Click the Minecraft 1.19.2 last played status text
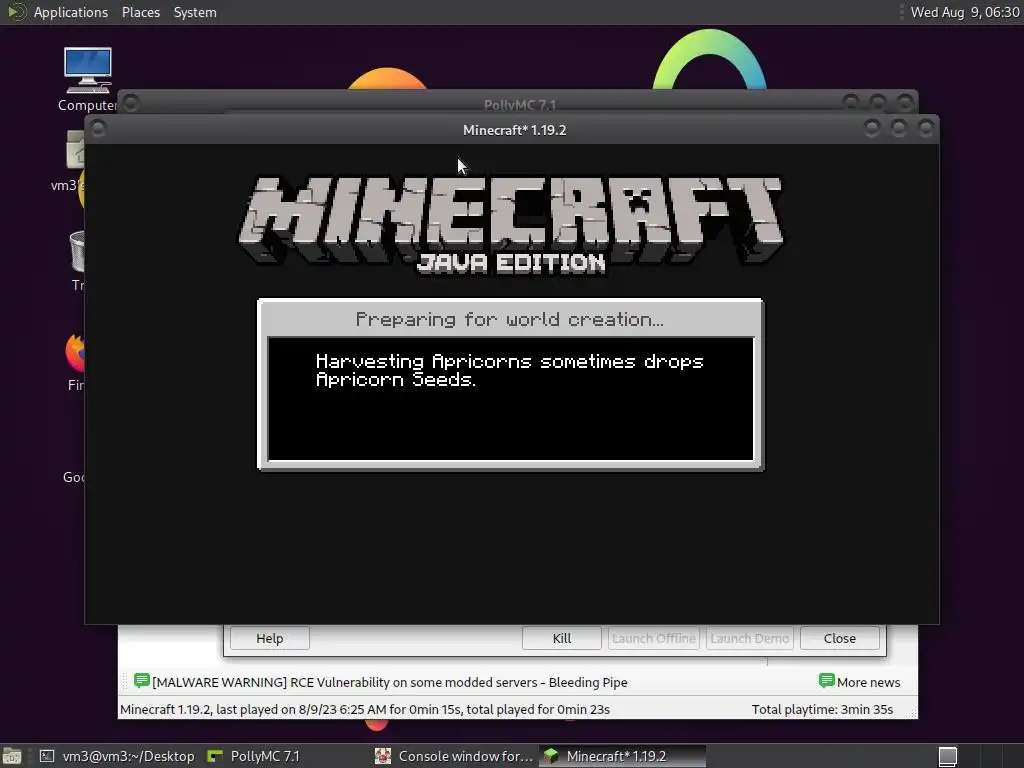The height and width of the screenshot is (768, 1024). (x=364, y=709)
